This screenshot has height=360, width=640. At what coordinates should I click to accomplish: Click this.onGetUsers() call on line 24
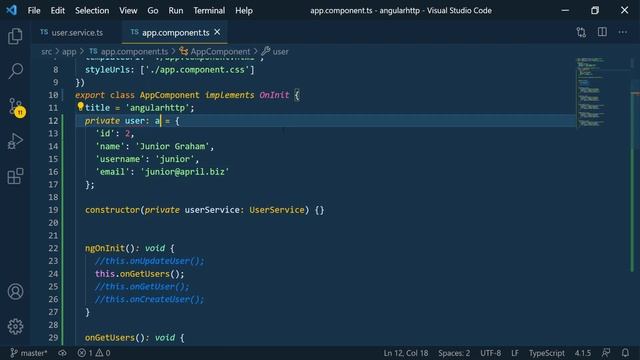point(140,274)
